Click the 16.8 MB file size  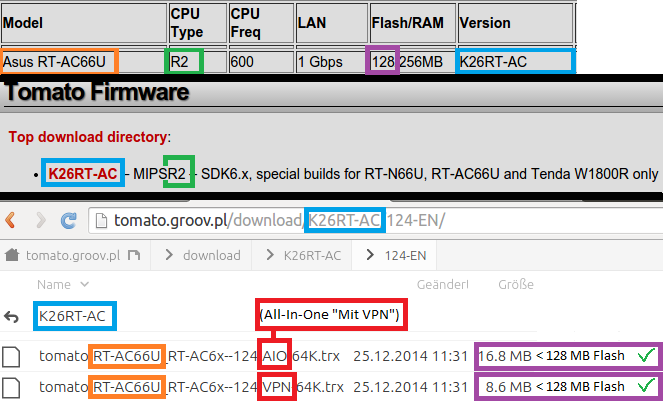505,356
